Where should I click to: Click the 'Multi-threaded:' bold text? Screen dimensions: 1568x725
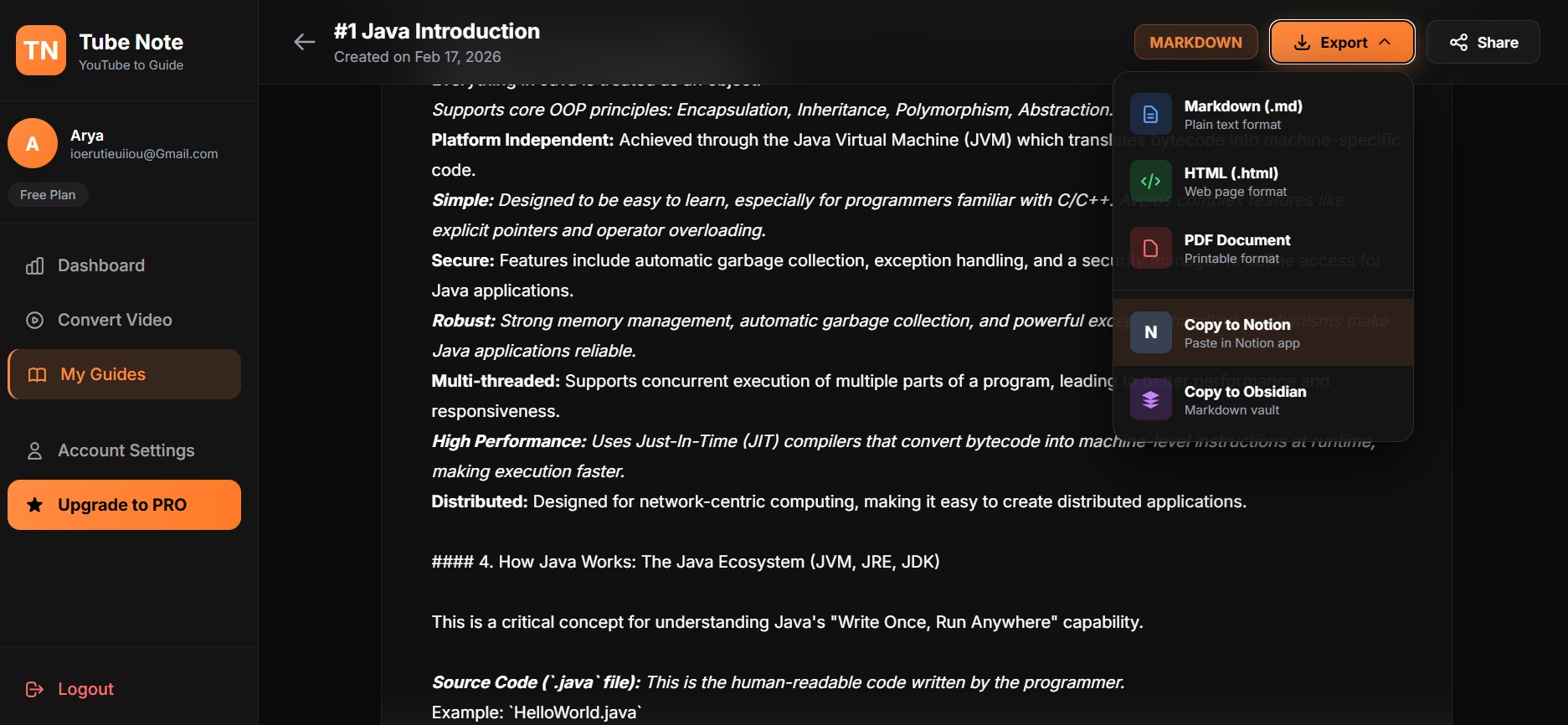tap(496, 381)
